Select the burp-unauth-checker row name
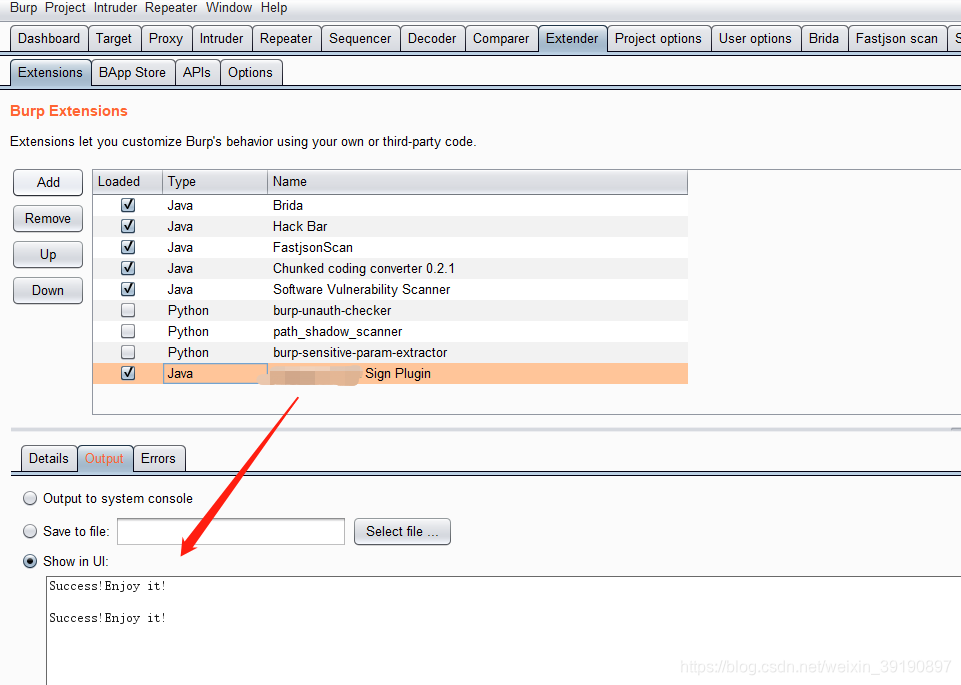Image resolution: width=961 pixels, height=685 pixels. pos(332,311)
